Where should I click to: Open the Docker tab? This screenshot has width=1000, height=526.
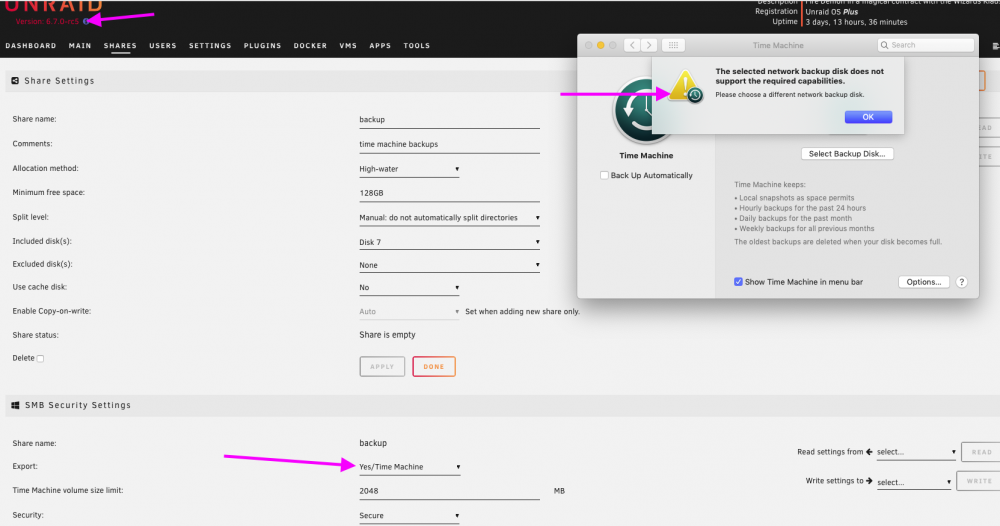(310, 46)
